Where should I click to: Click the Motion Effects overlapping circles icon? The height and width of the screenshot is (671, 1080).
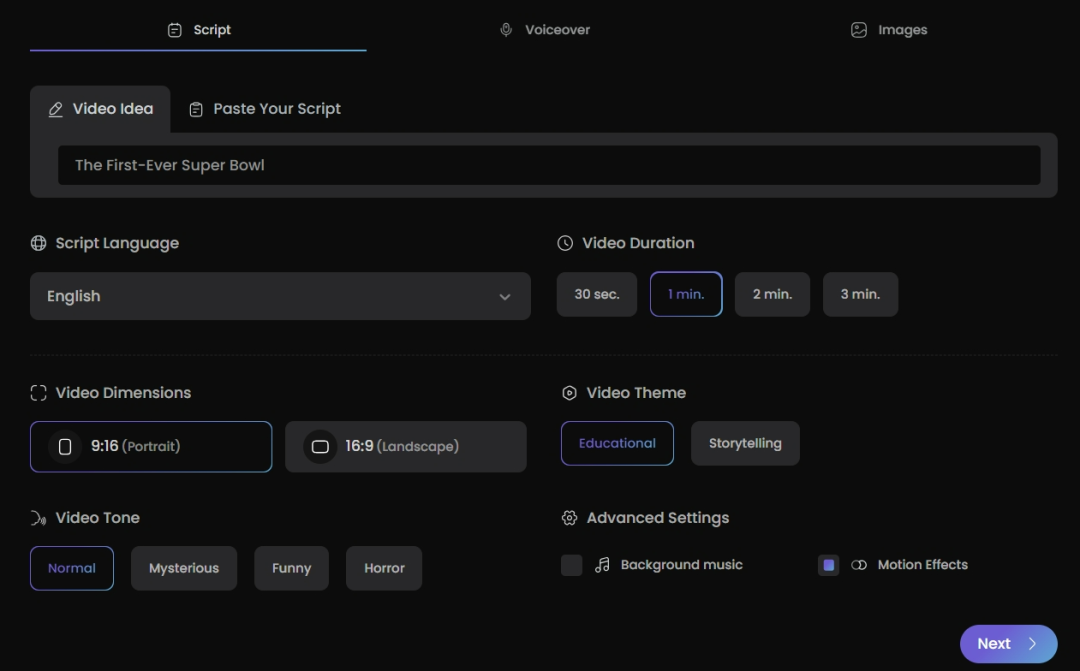coord(858,565)
